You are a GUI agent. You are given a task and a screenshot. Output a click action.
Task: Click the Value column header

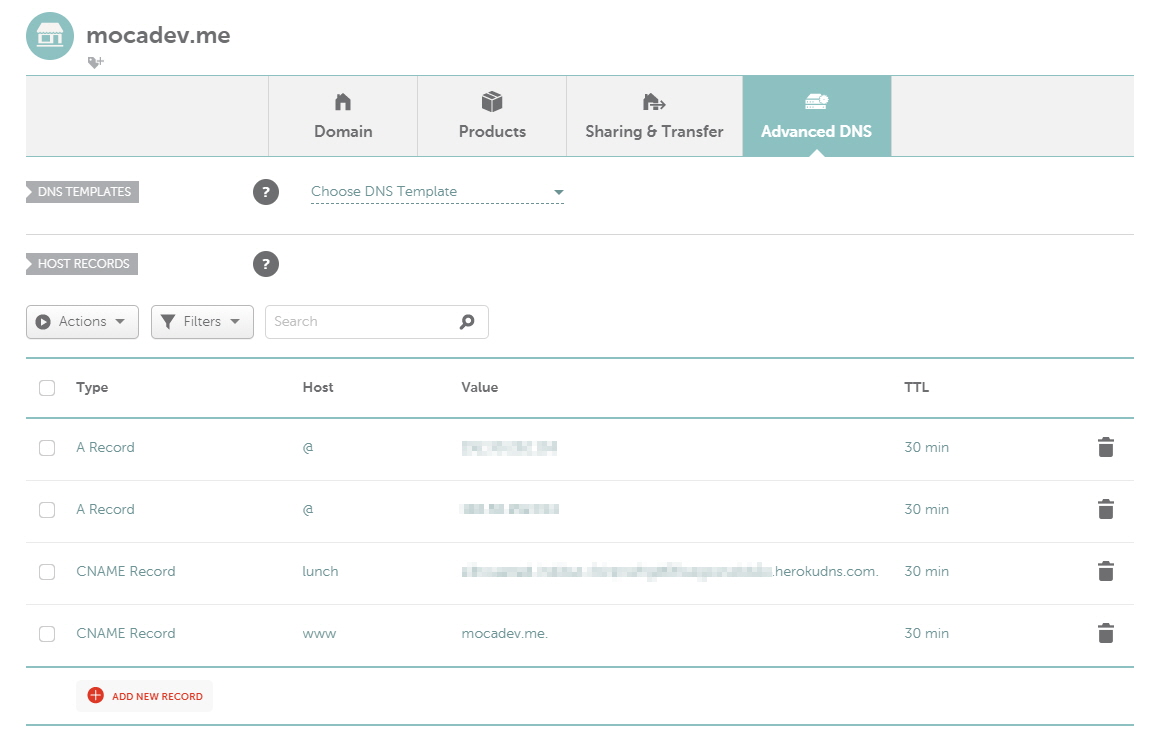coord(480,388)
